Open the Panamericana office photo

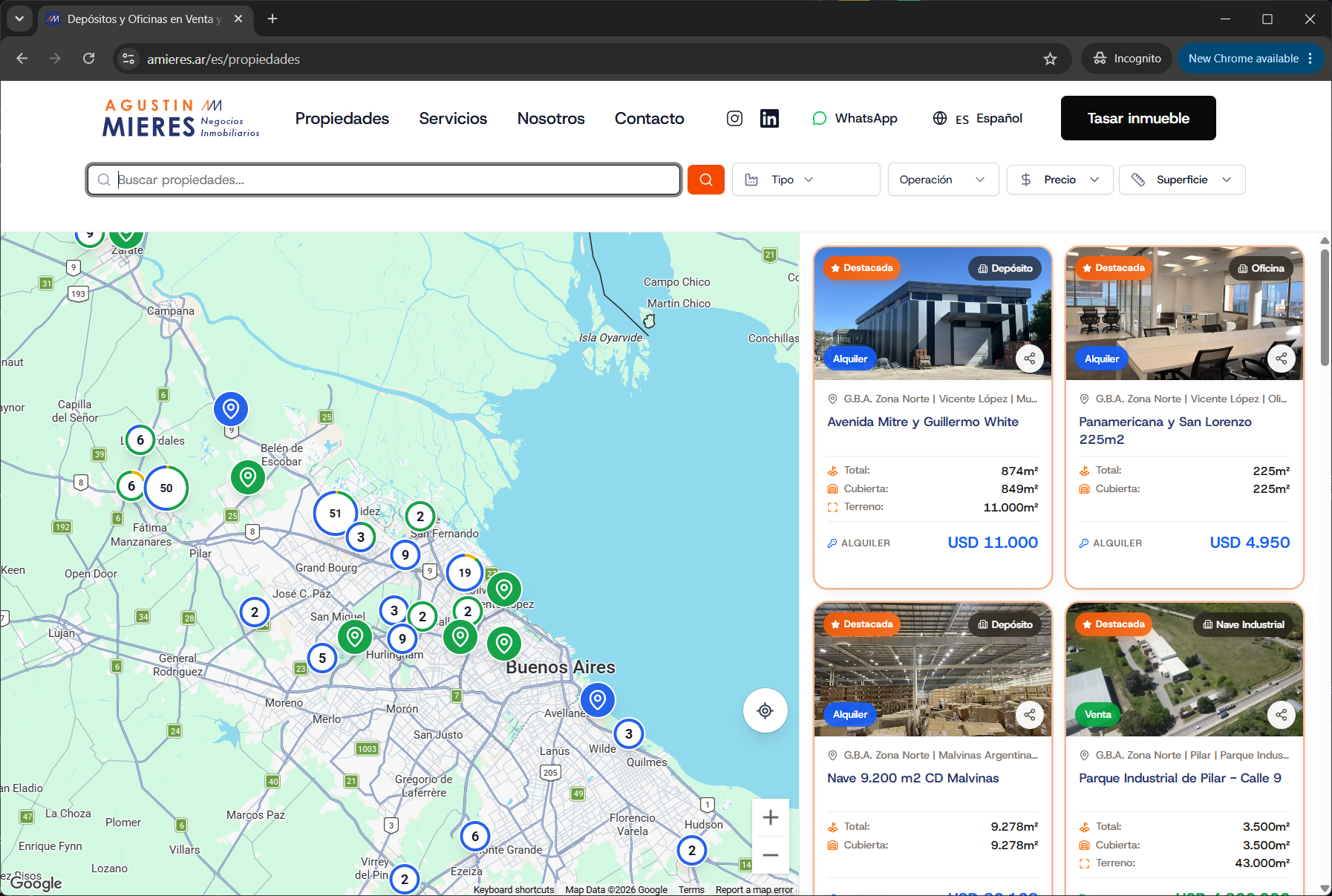[x=1184, y=313]
